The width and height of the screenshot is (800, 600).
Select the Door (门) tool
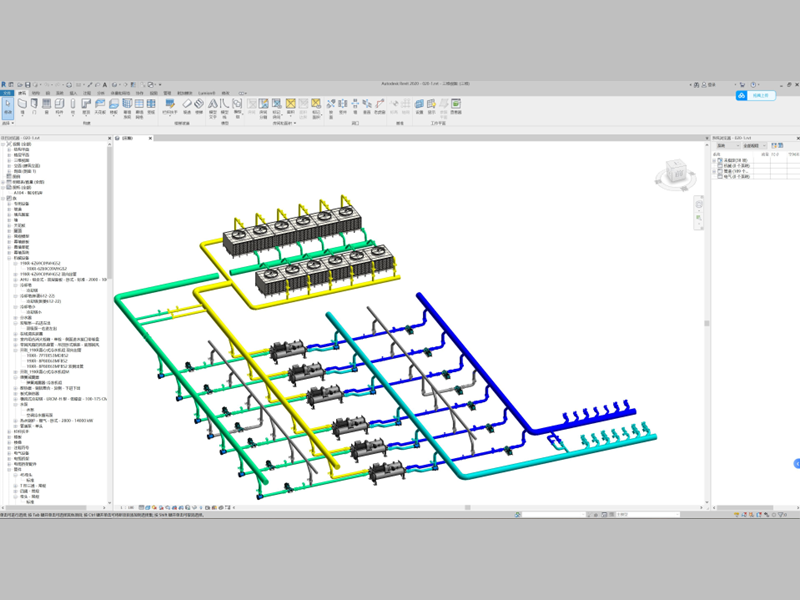pyautogui.click(x=35, y=106)
